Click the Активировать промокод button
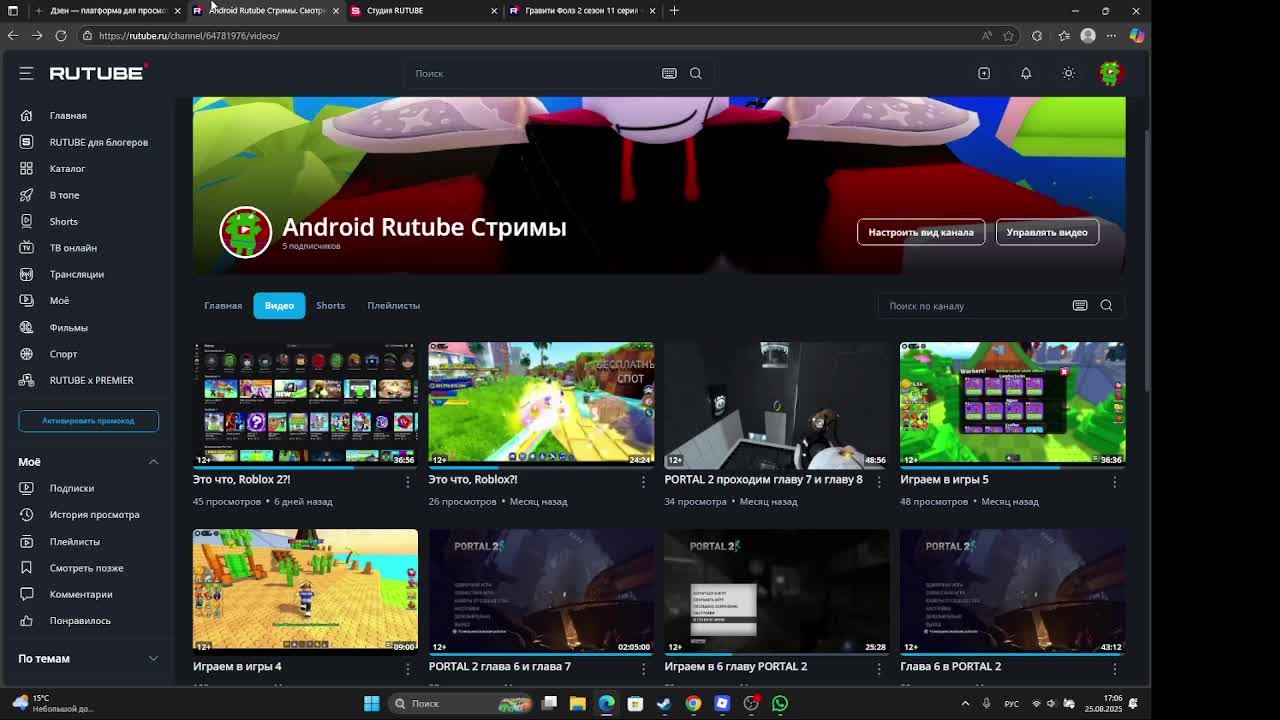Screen dimensions: 1280x720 point(88,421)
